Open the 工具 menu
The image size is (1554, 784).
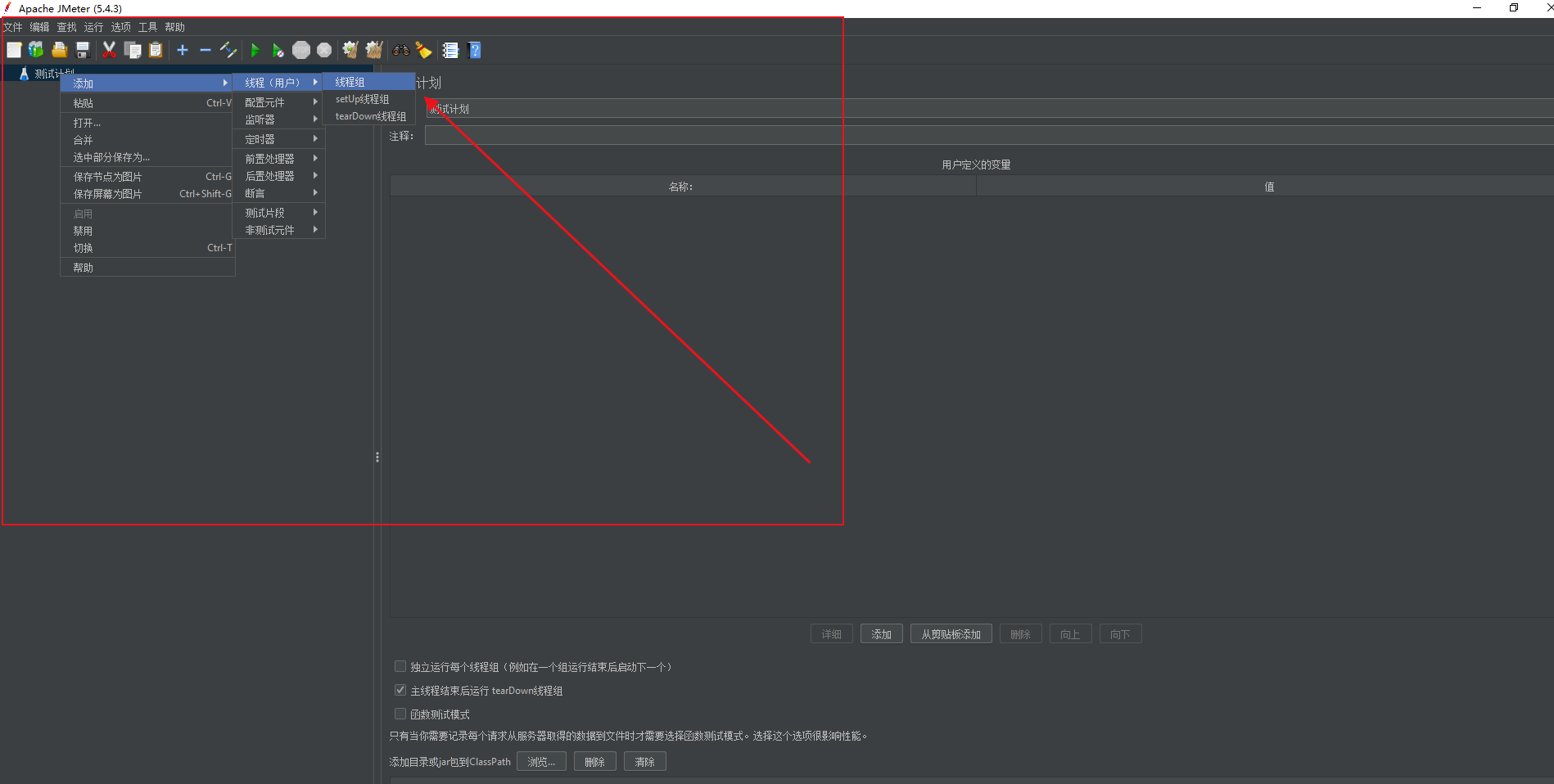(148, 27)
